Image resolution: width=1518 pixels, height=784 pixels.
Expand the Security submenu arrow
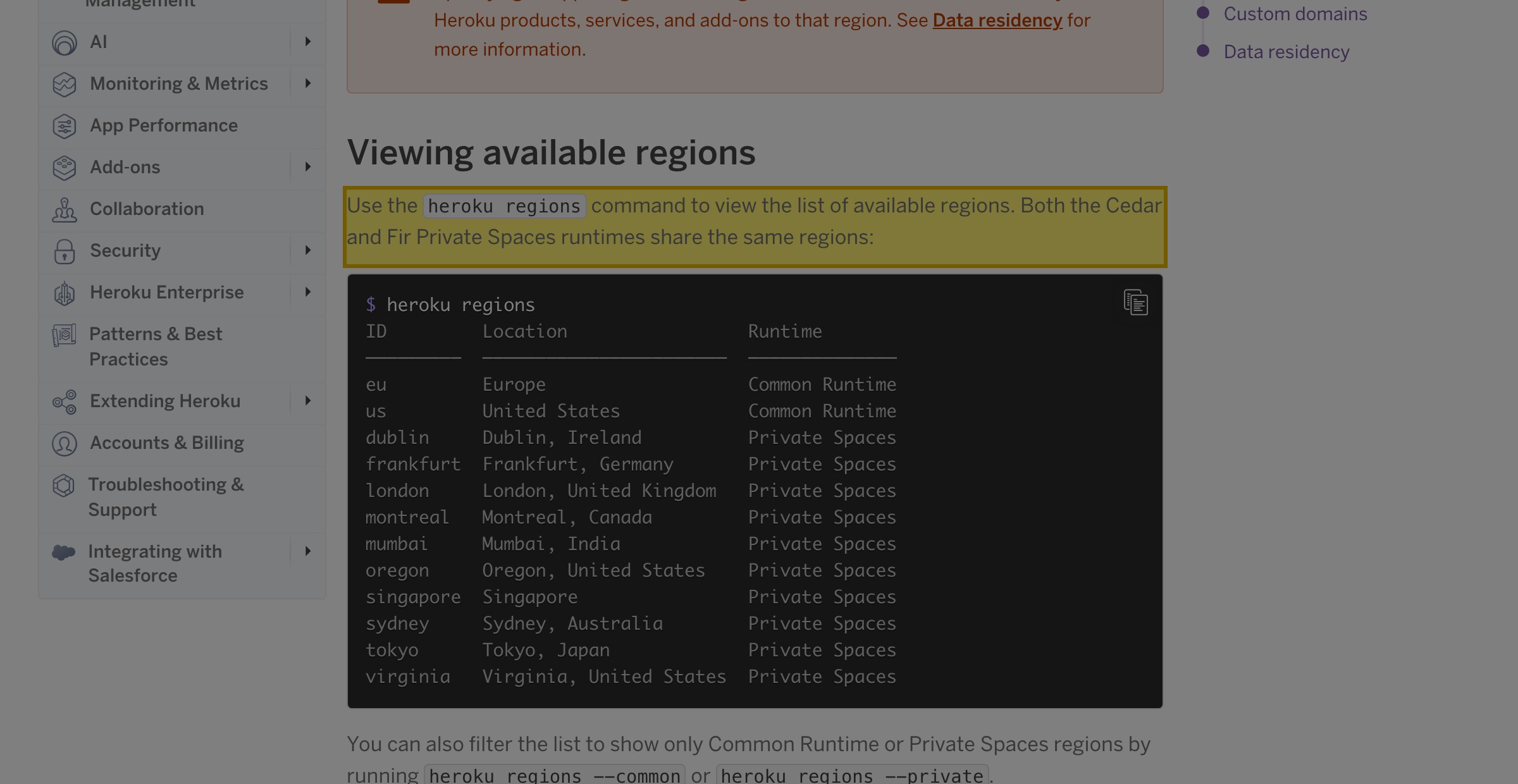(x=308, y=250)
